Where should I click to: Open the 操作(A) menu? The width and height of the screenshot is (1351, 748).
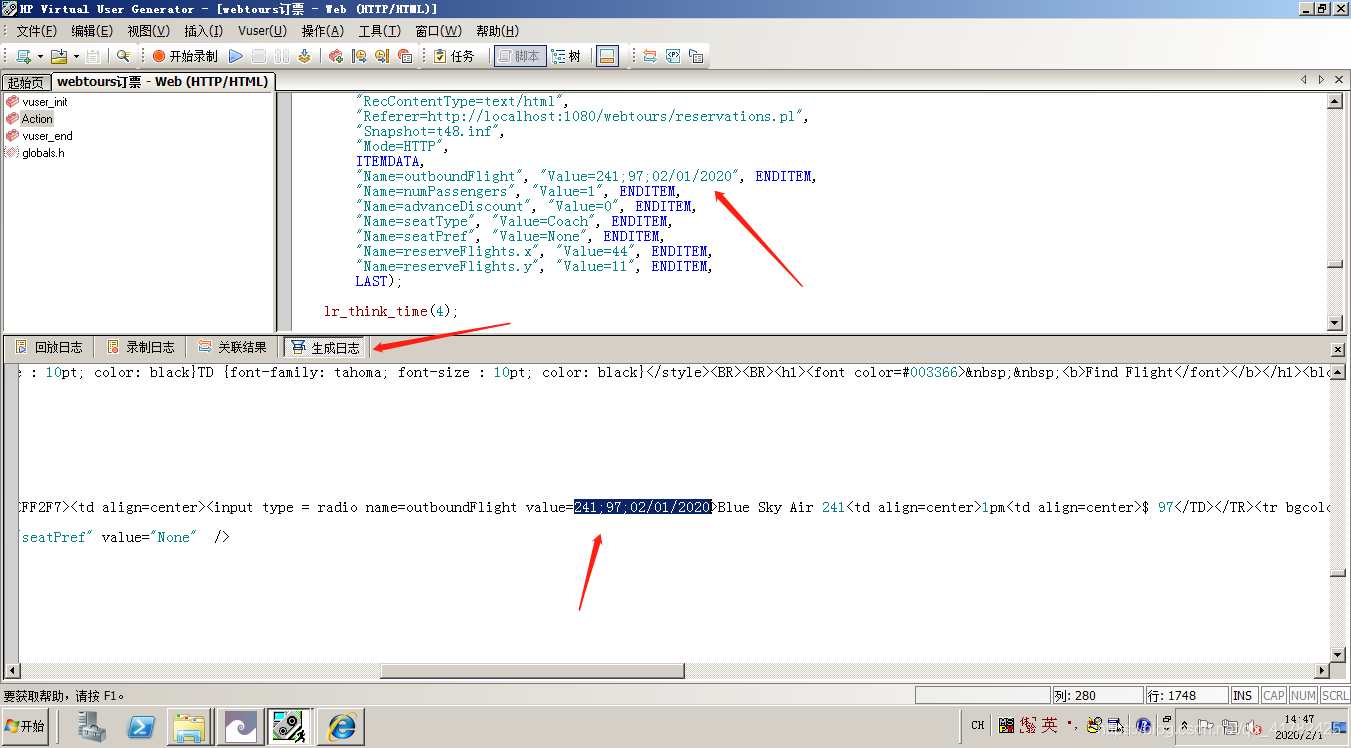pos(322,31)
